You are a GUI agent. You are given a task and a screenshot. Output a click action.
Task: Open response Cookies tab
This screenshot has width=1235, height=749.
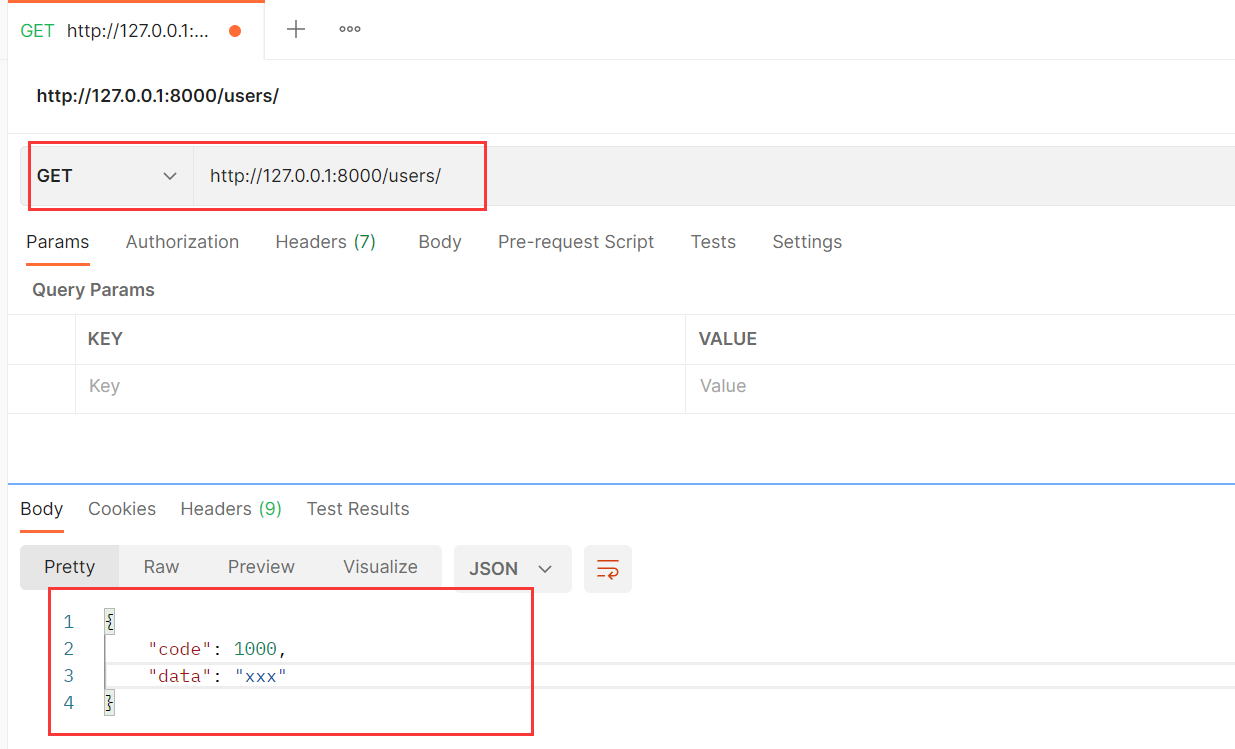pyautogui.click(x=122, y=509)
